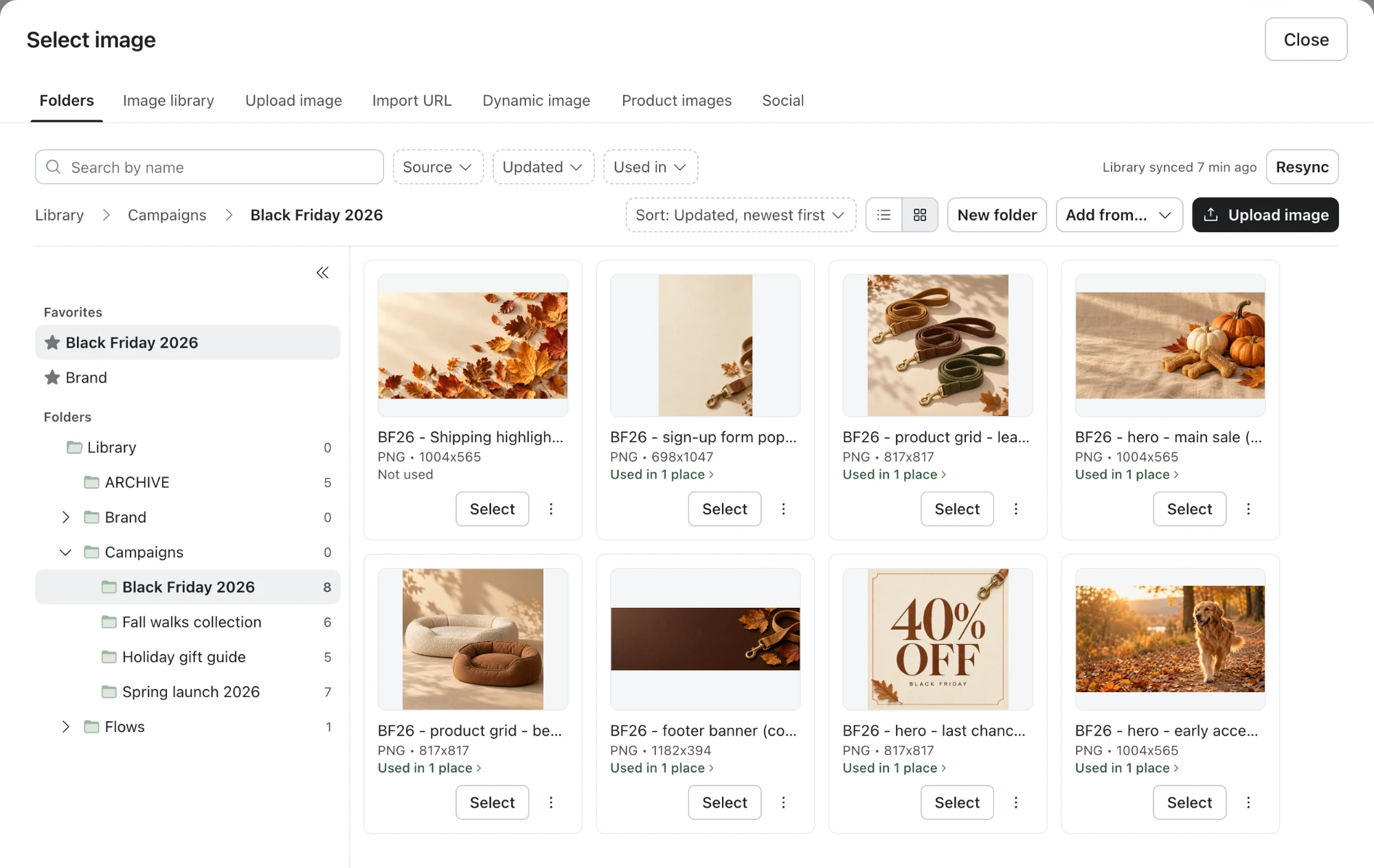This screenshot has height=868, width=1374.
Task: Click the star icon beside Brand favorite
Action: 52,377
